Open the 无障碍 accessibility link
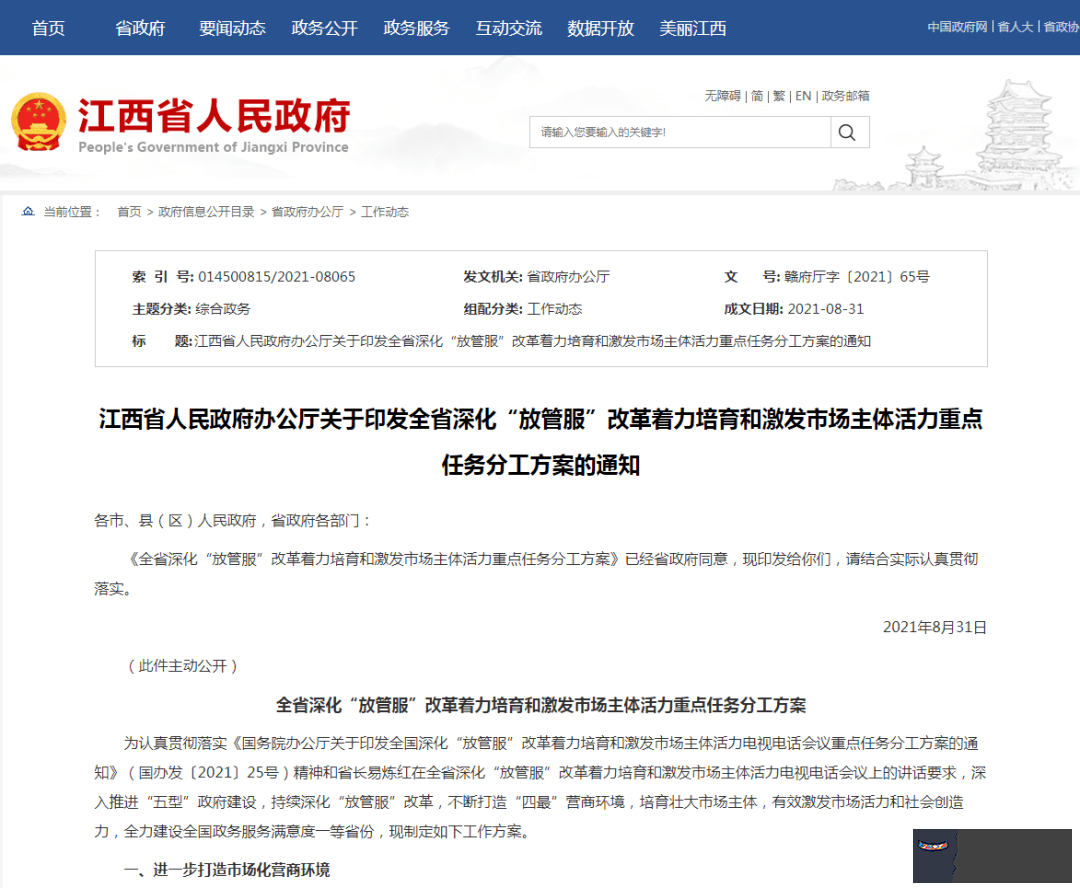 tap(723, 96)
